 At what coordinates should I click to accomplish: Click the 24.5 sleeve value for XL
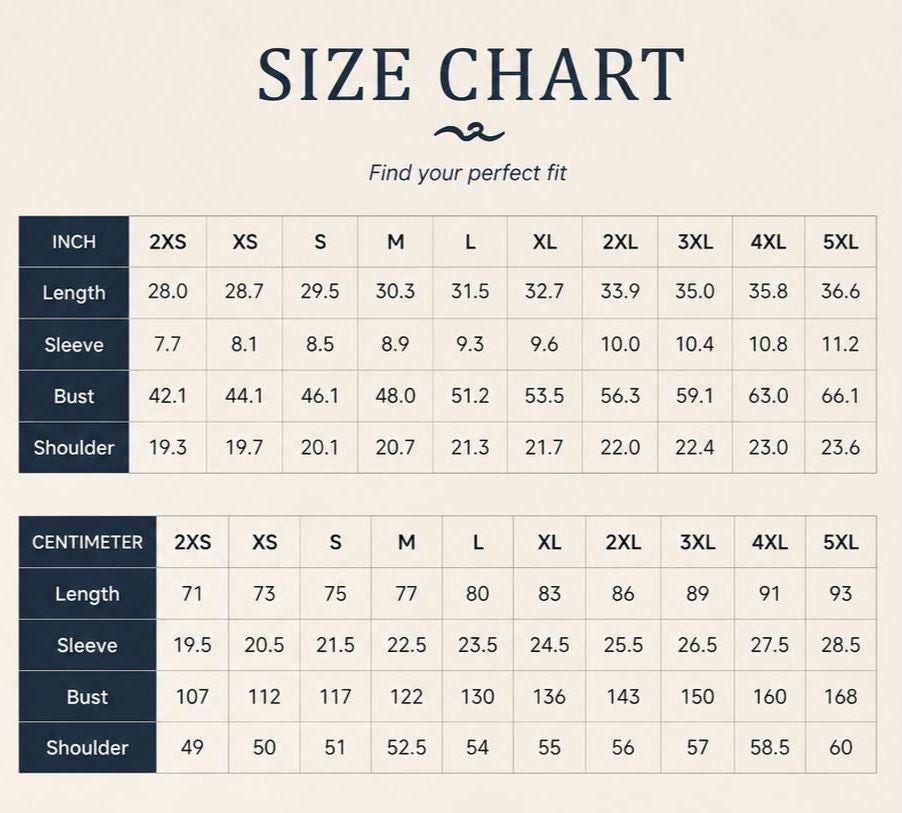click(x=549, y=645)
